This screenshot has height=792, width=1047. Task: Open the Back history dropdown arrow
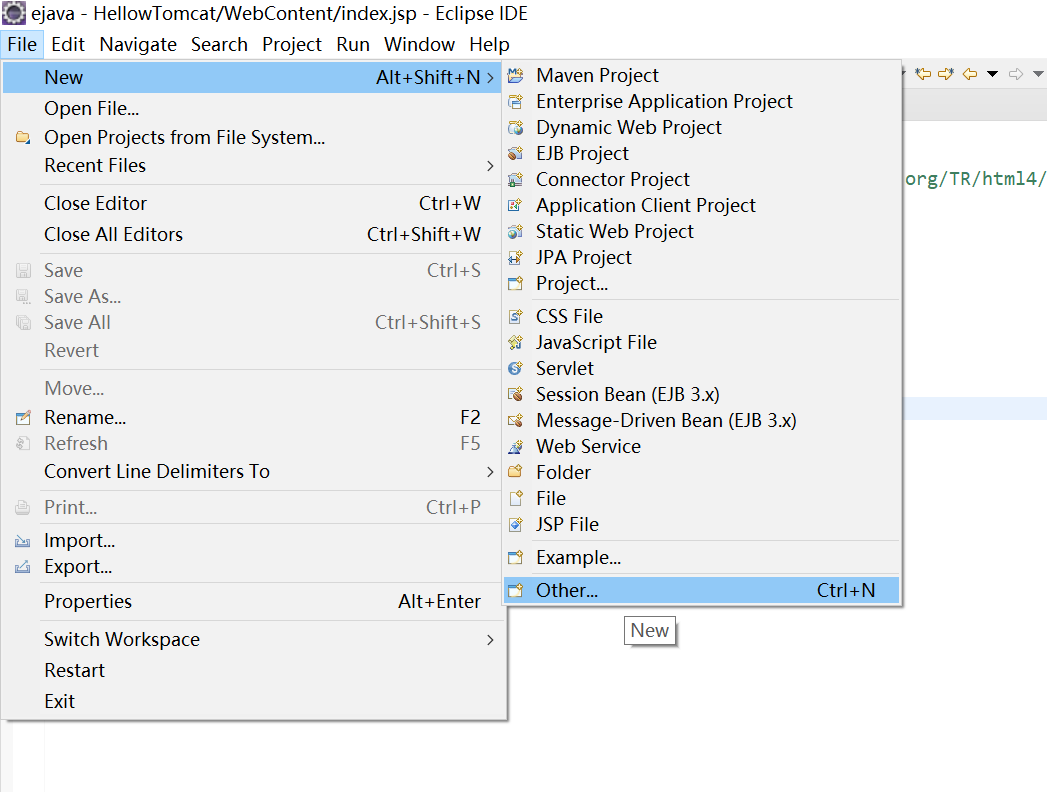tap(992, 74)
